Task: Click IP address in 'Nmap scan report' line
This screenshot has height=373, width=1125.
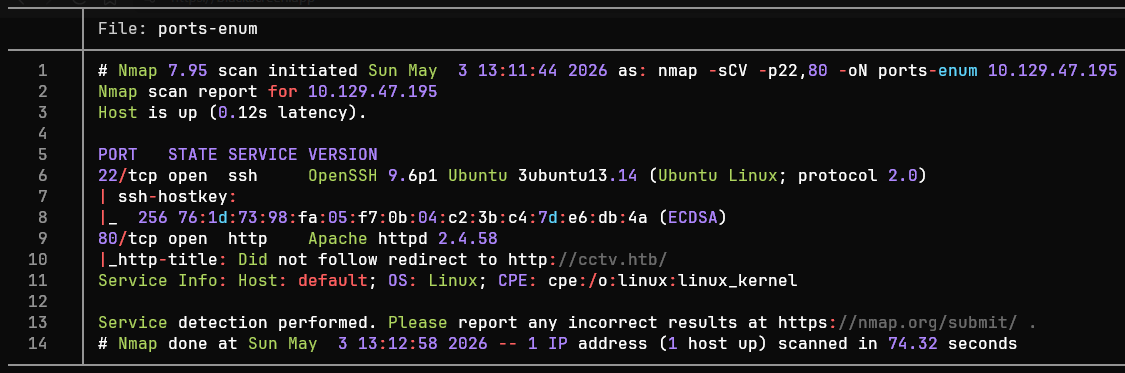Action: click(372, 92)
